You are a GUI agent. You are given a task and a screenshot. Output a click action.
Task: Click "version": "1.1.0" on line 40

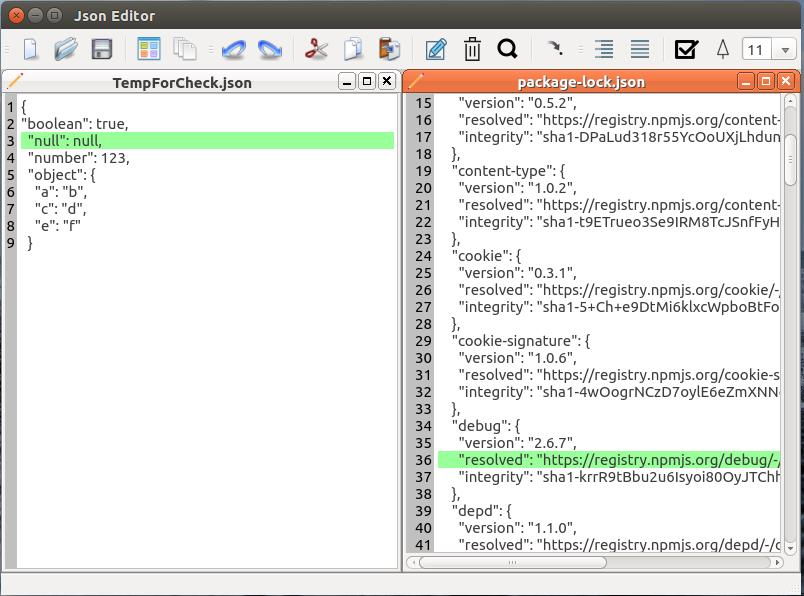517,528
